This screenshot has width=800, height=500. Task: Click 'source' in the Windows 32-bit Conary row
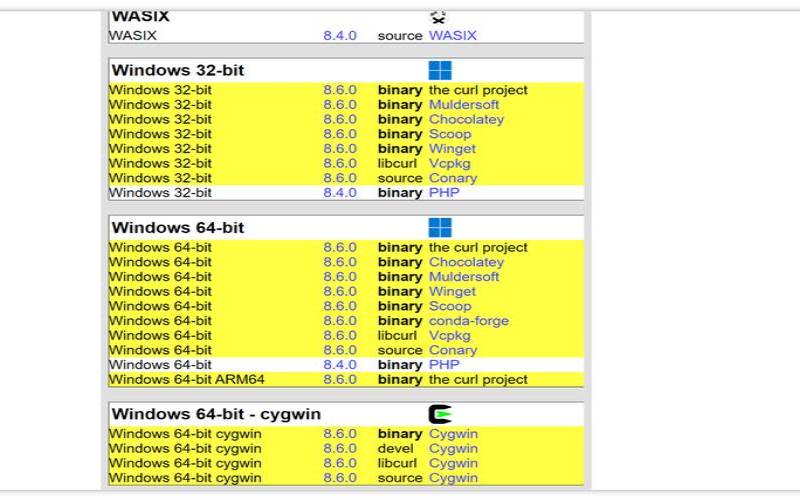[x=400, y=179]
